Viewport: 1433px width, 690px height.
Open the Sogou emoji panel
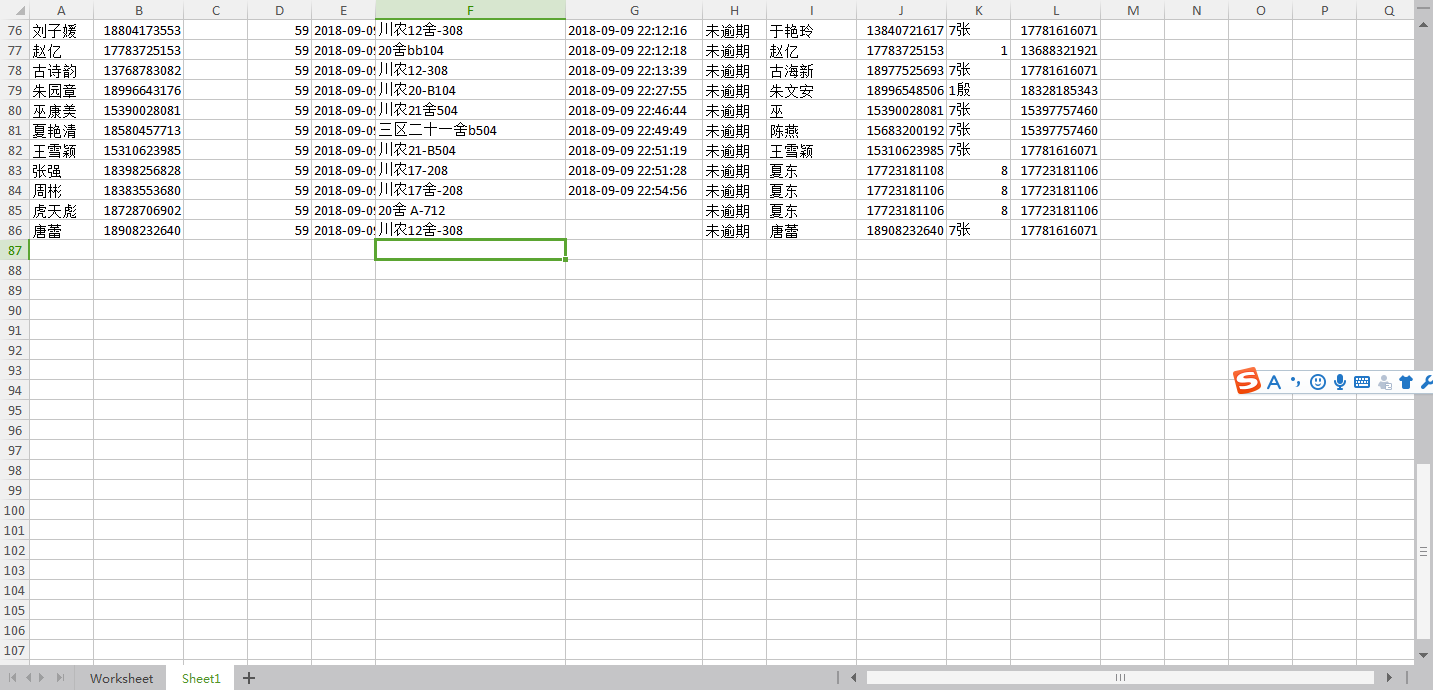pos(1318,382)
